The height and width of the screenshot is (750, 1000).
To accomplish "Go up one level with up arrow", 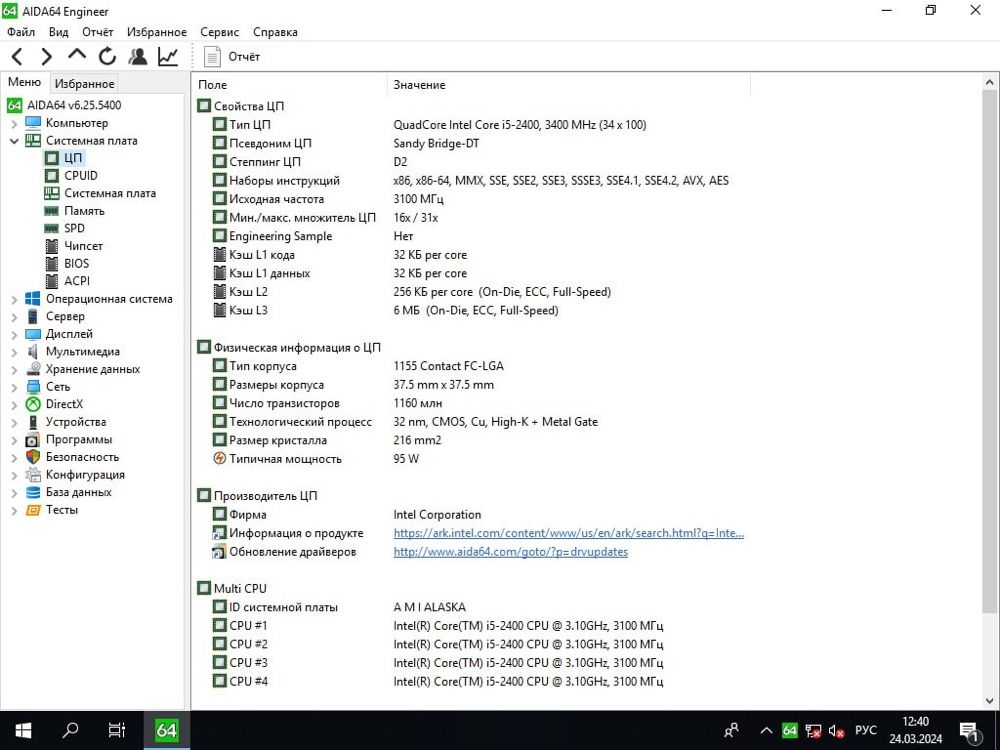I will pyautogui.click(x=77, y=55).
